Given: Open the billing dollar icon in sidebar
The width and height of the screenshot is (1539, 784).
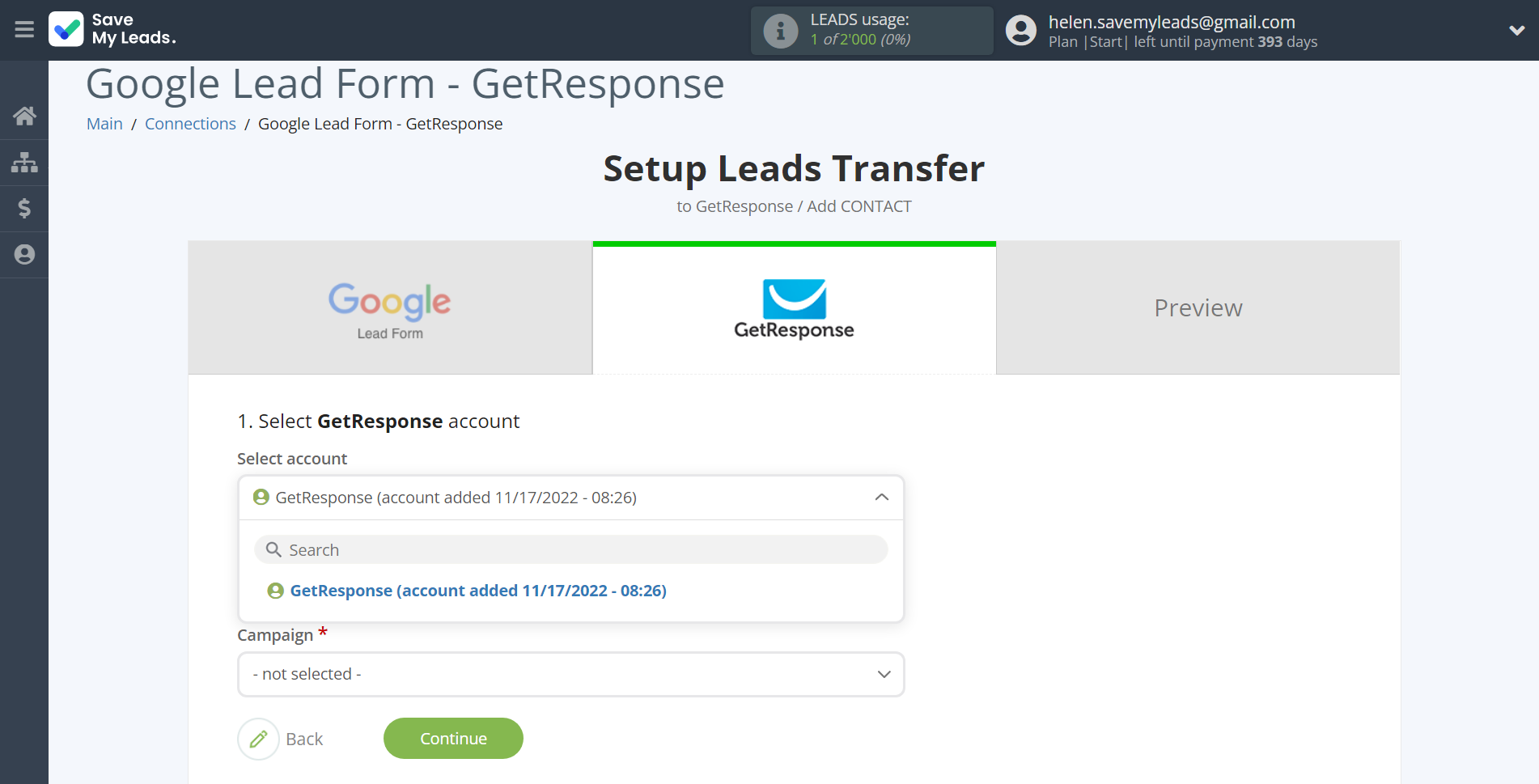Looking at the screenshot, I should point(24,209).
